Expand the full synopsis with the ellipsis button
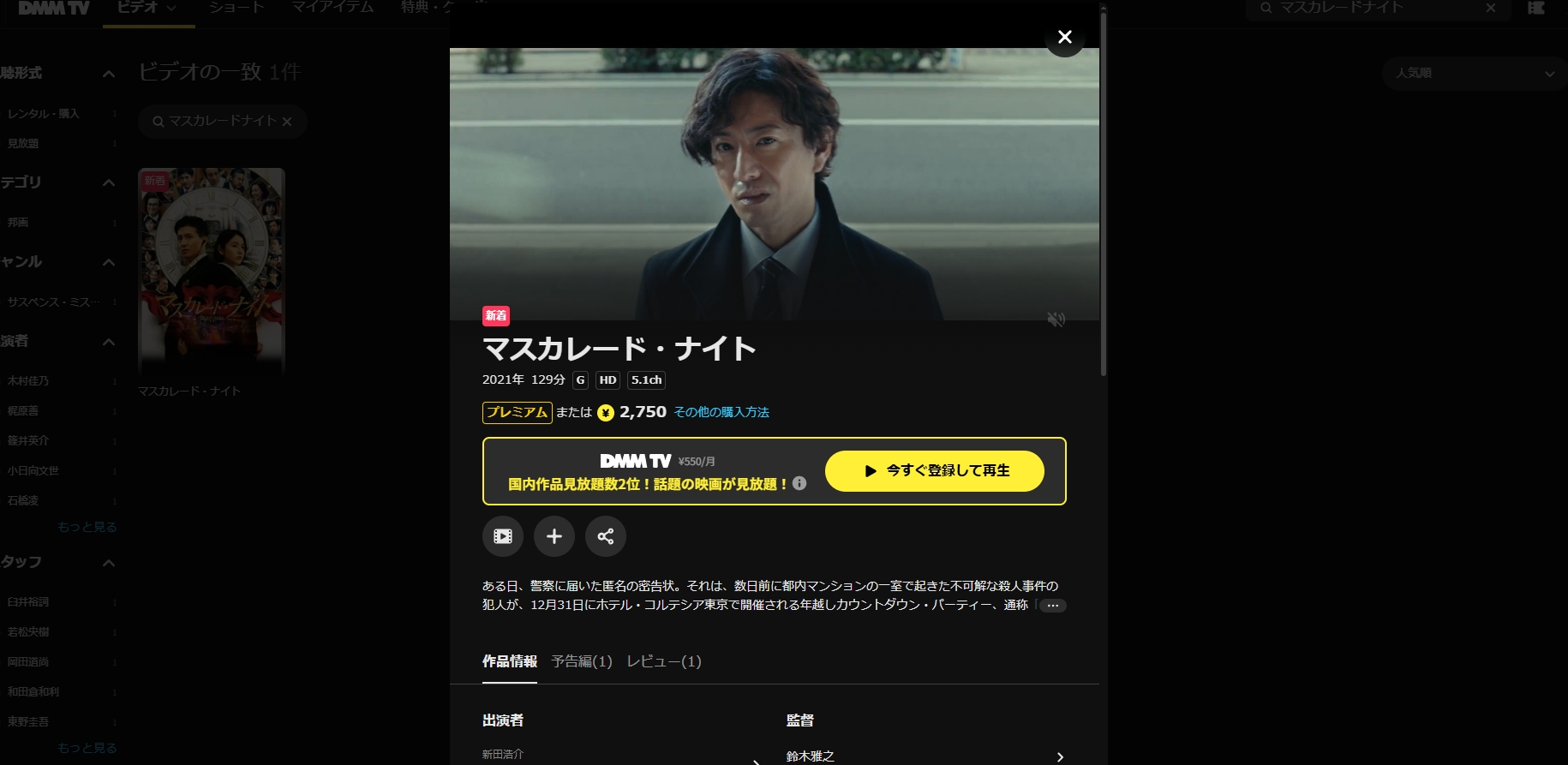The height and width of the screenshot is (765, 1568). 1053,606
